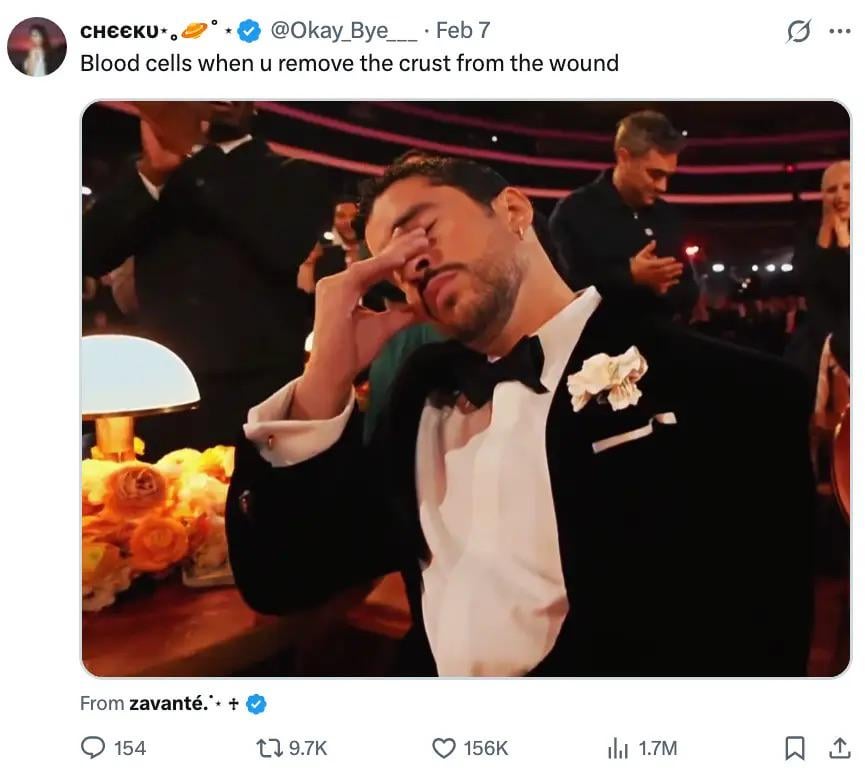Open the @Okay_Bye___ handle link
Image resolution: width=865 pixels, height=776 pixels.
pos(342,31)
